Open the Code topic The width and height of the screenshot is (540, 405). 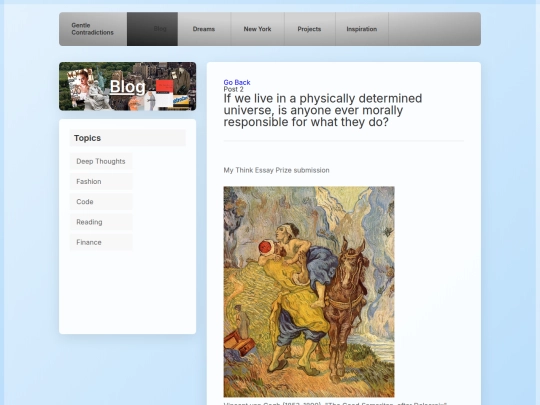(101, 202)
